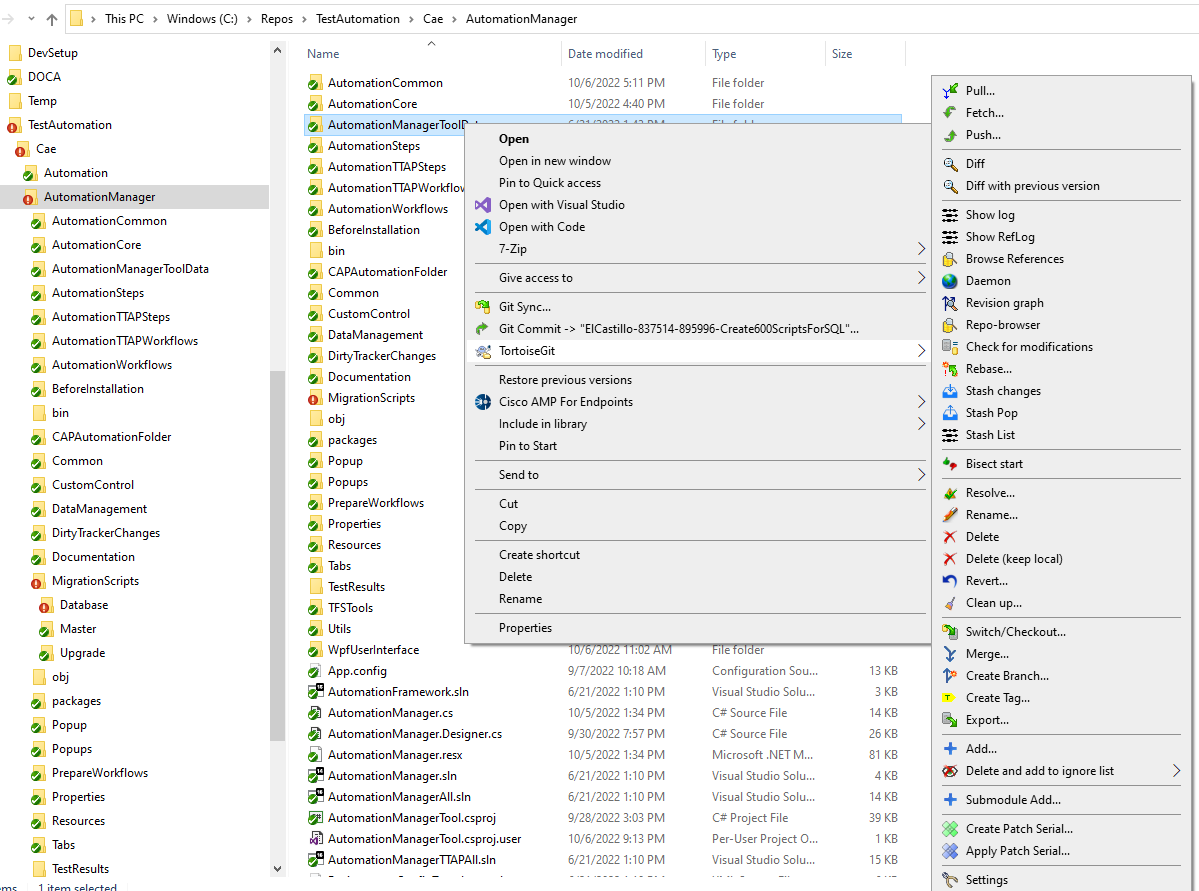This screenshot has height=891, width=1199.
Task: Click the Revert arrow icon
Action: [x=950, y=581]
